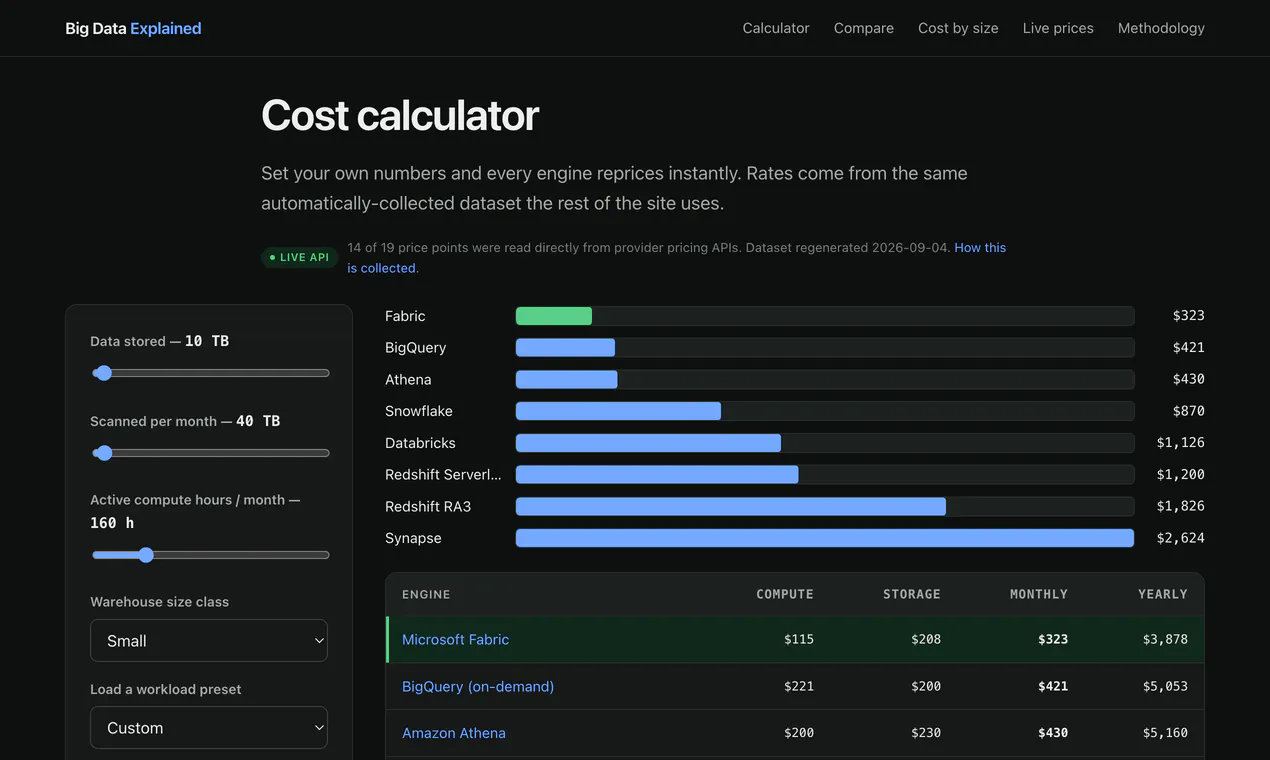
Task: Open the Methodology page
Action: pos(1161,28)
